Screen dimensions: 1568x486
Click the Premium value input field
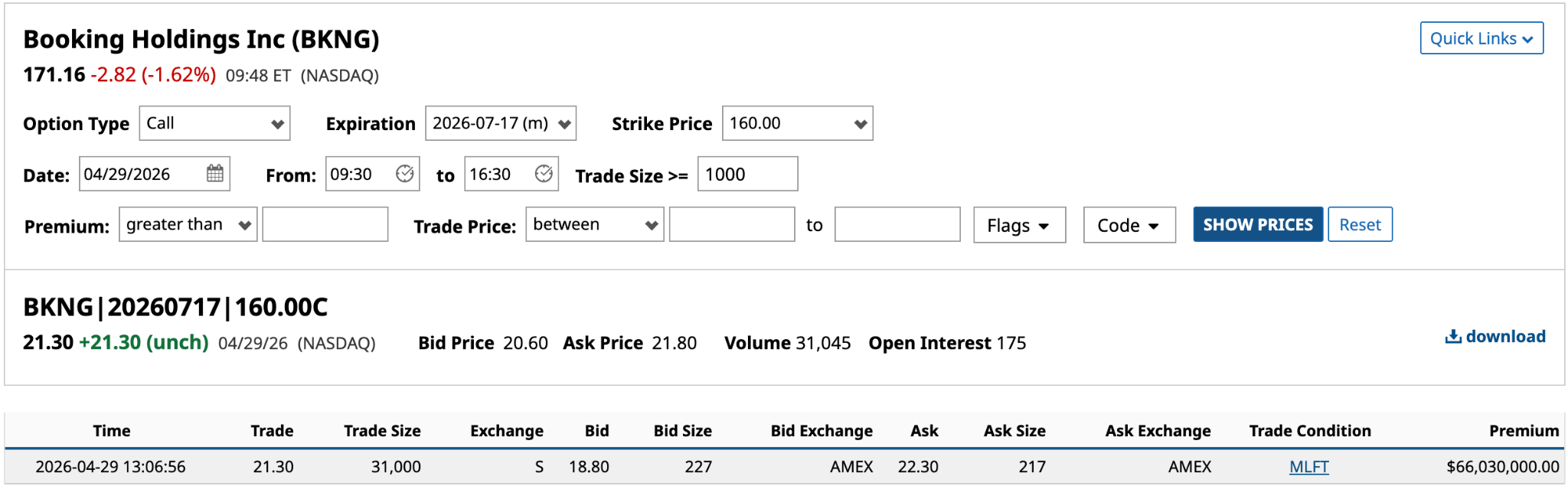tap(325, 224)
